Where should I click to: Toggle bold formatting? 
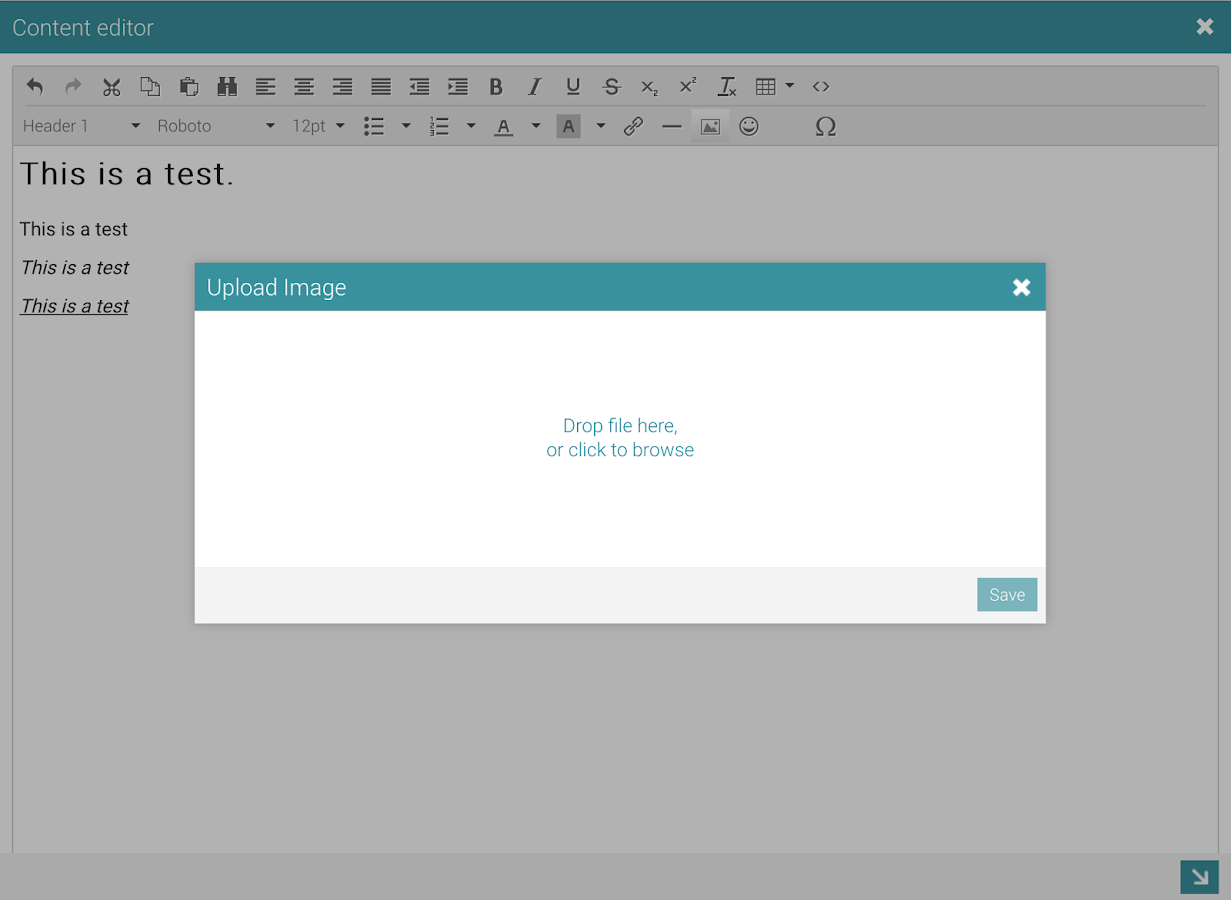[x=495, y=87]
